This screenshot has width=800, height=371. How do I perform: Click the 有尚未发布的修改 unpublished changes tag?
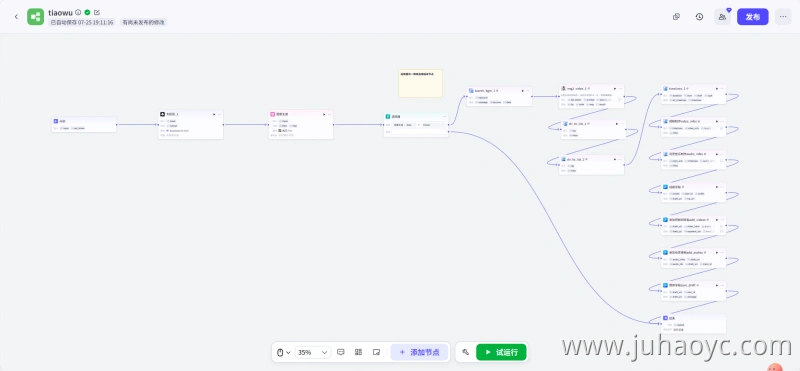tap(143, 23)
